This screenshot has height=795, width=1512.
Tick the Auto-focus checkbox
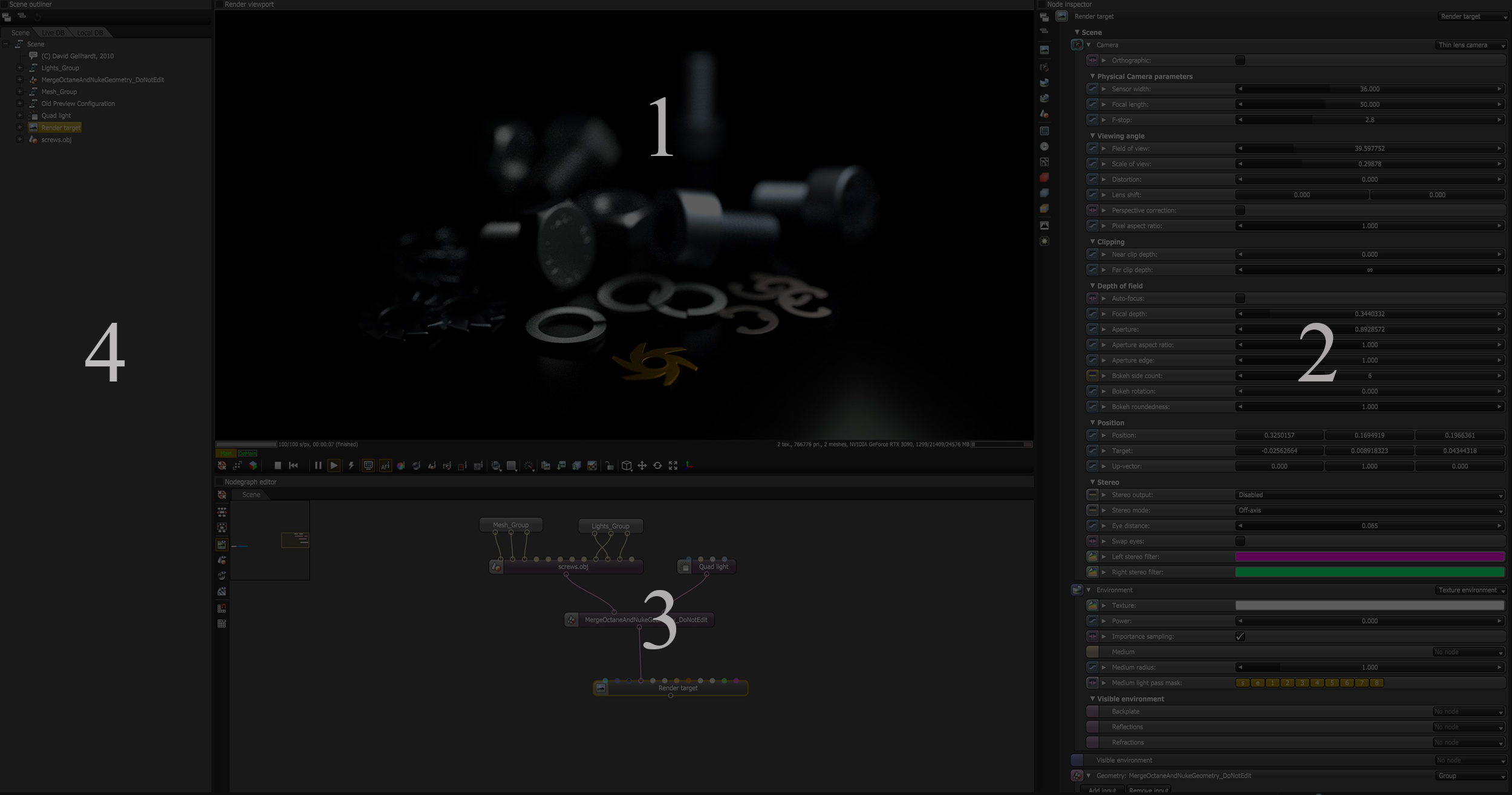coord(1240,299)
